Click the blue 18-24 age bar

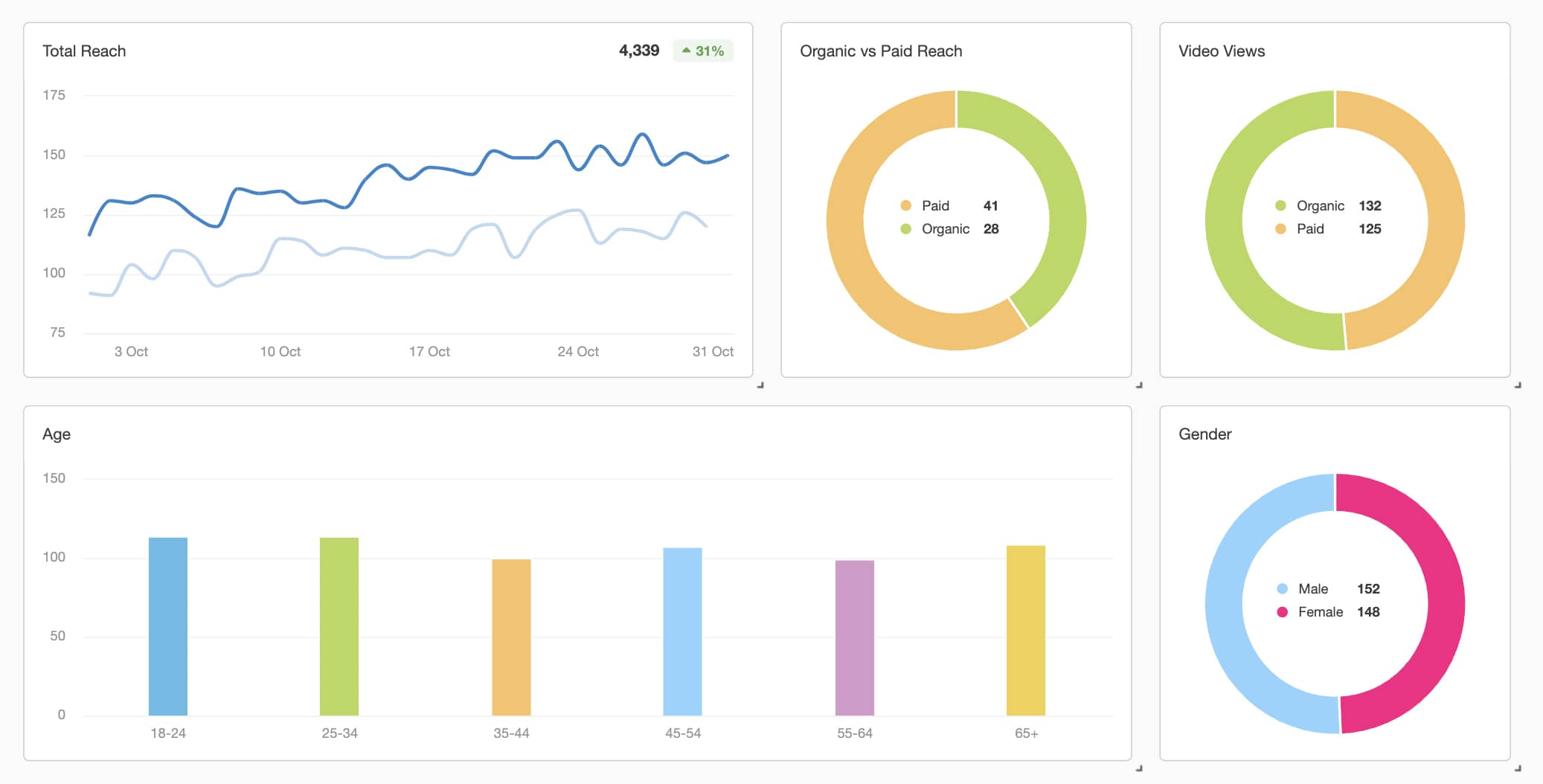click(168, 626)
